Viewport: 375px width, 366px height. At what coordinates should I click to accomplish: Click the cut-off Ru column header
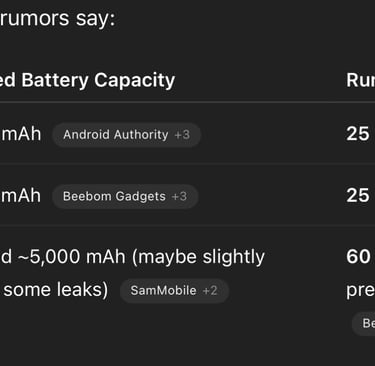pyautogui.click(x=361, y=80)
